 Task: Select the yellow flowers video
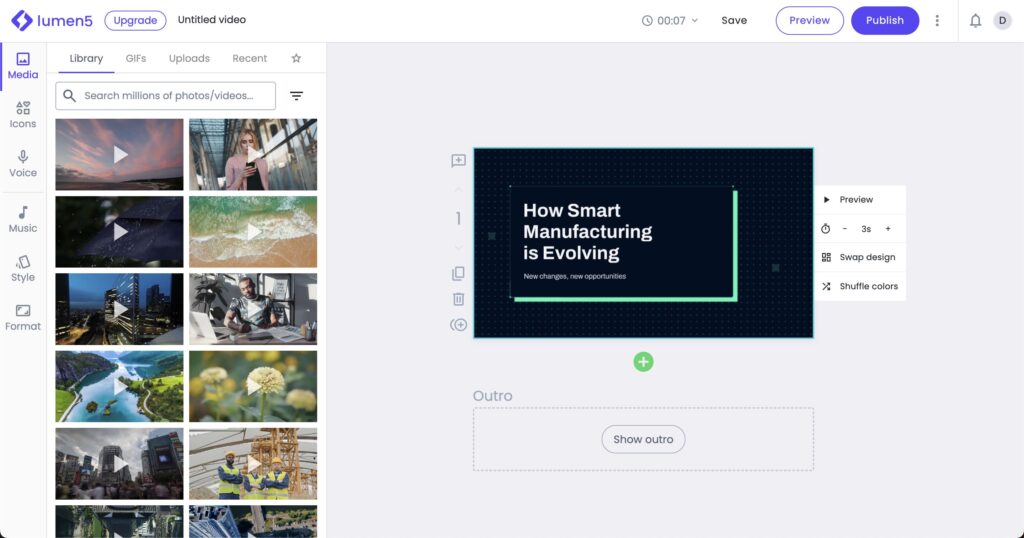point(253,387)
